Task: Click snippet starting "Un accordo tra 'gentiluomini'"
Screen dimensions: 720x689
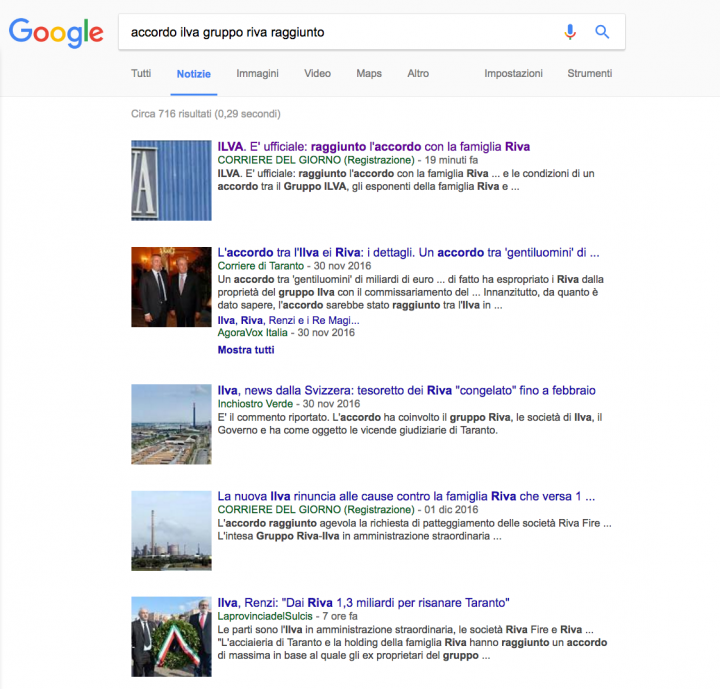Action: [411, 292]
